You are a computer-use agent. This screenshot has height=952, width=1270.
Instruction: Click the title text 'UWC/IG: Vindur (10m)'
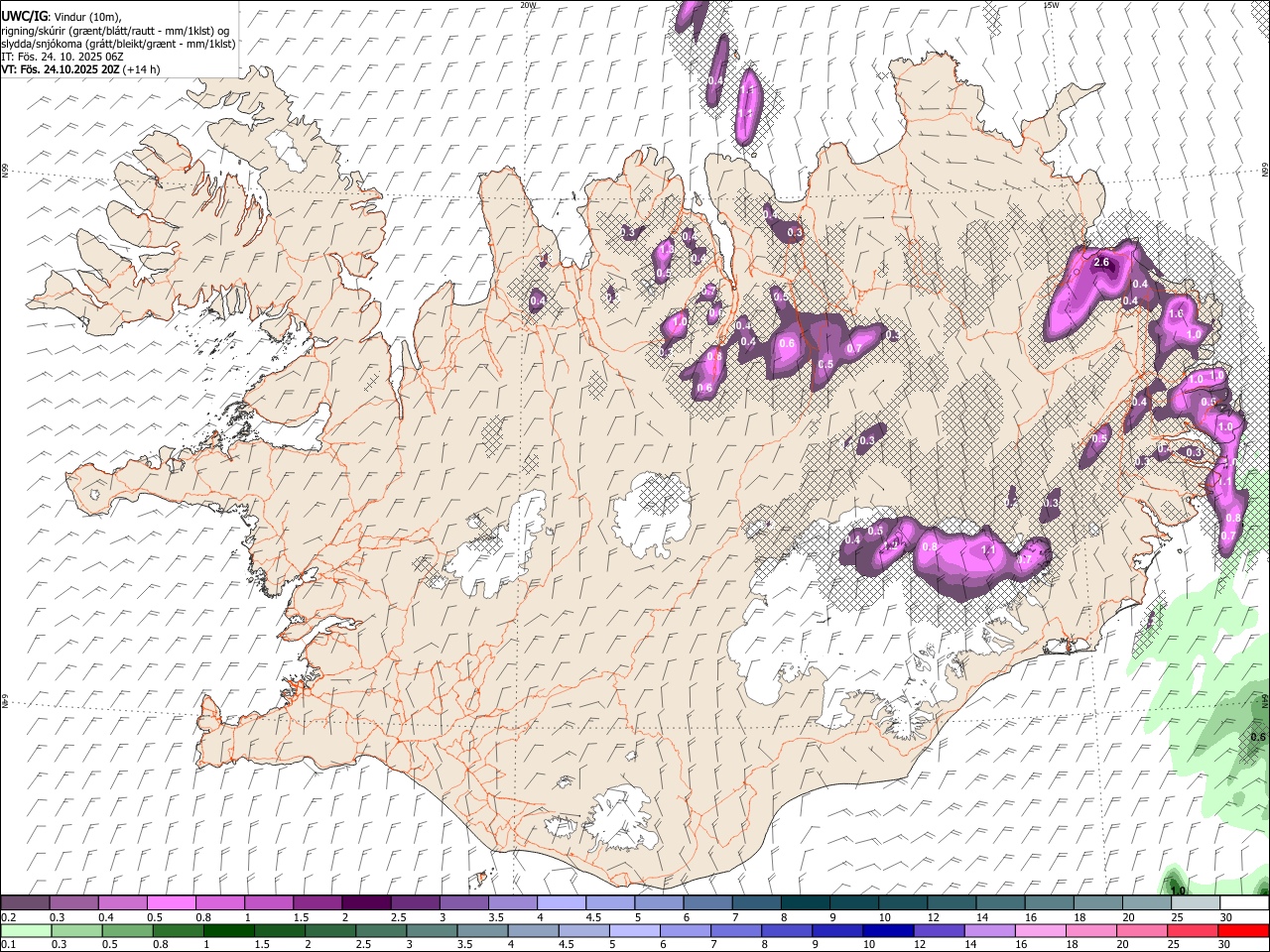(x=62, y=17)
